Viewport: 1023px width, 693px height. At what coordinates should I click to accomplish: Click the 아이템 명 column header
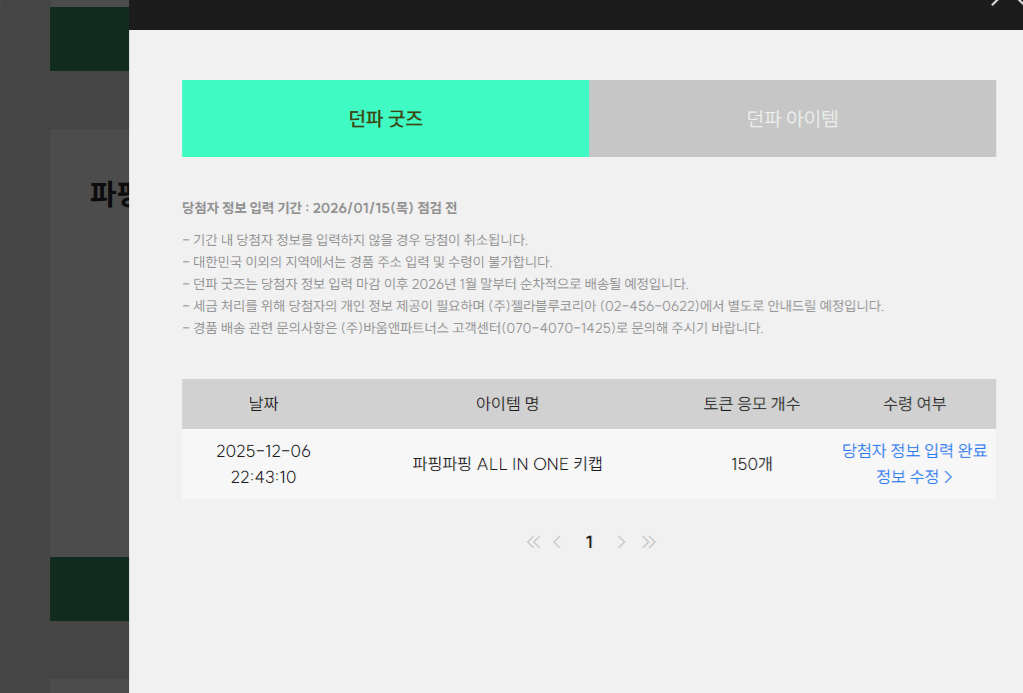507,404
